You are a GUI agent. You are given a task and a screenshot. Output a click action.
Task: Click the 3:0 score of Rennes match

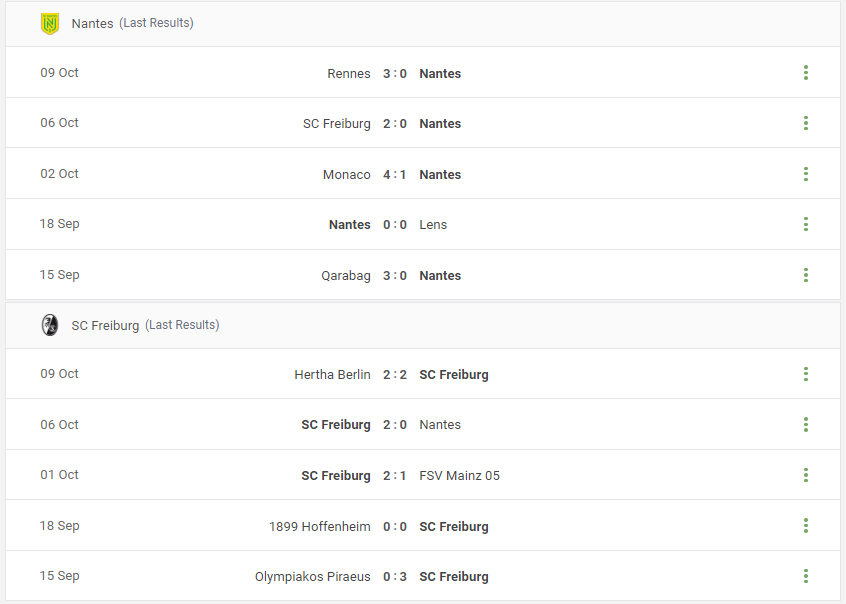coord(395,73)
